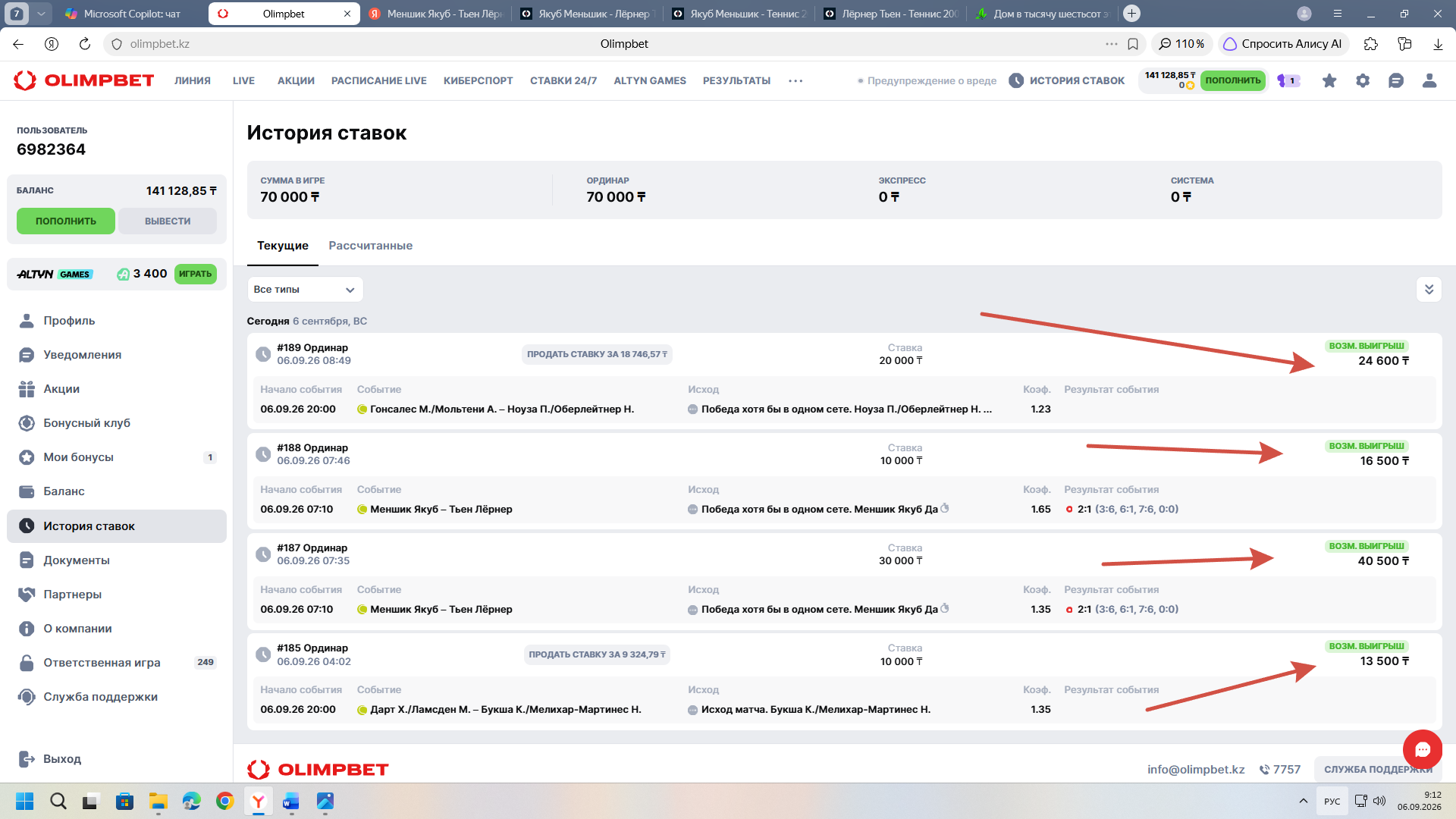Open favorites star icon in header
The image size is (1456, 819).
click(1329, 80)
